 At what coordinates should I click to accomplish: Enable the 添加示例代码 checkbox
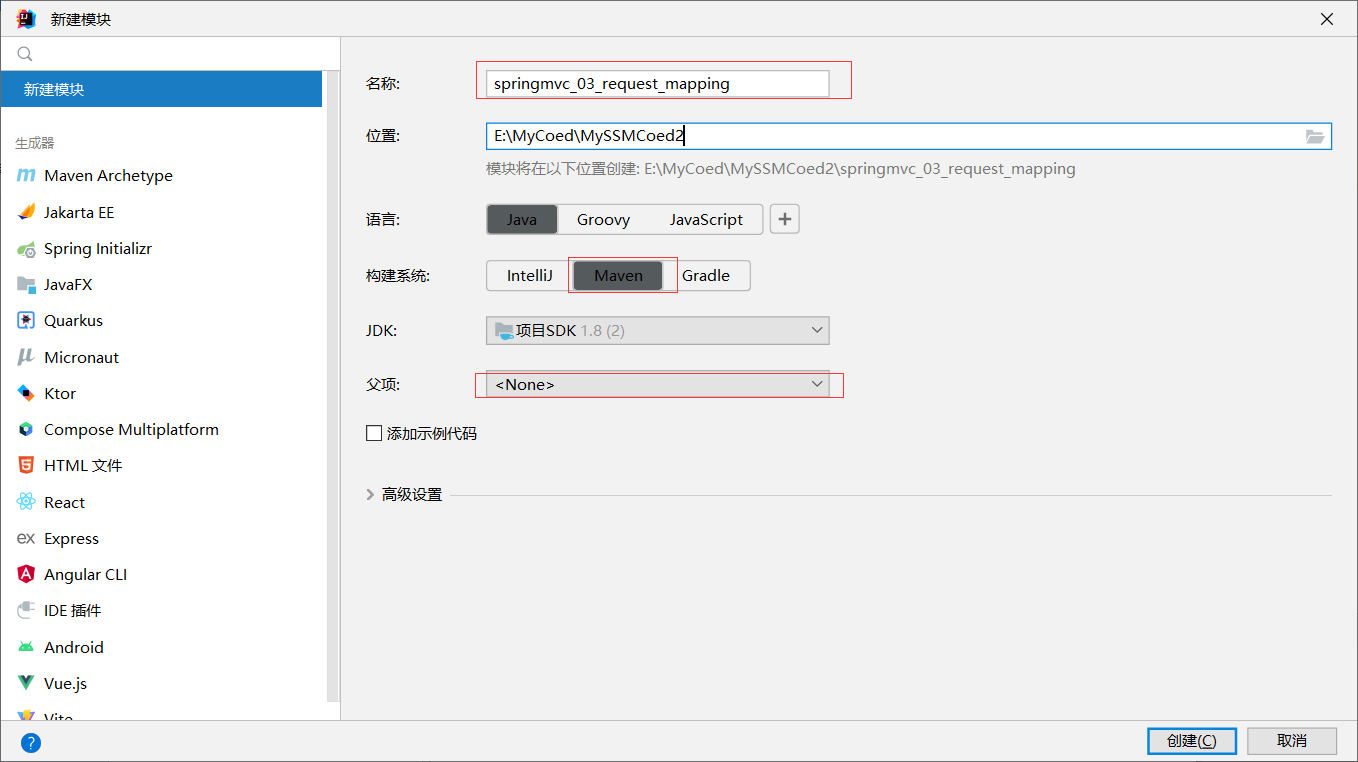[374, 434]
